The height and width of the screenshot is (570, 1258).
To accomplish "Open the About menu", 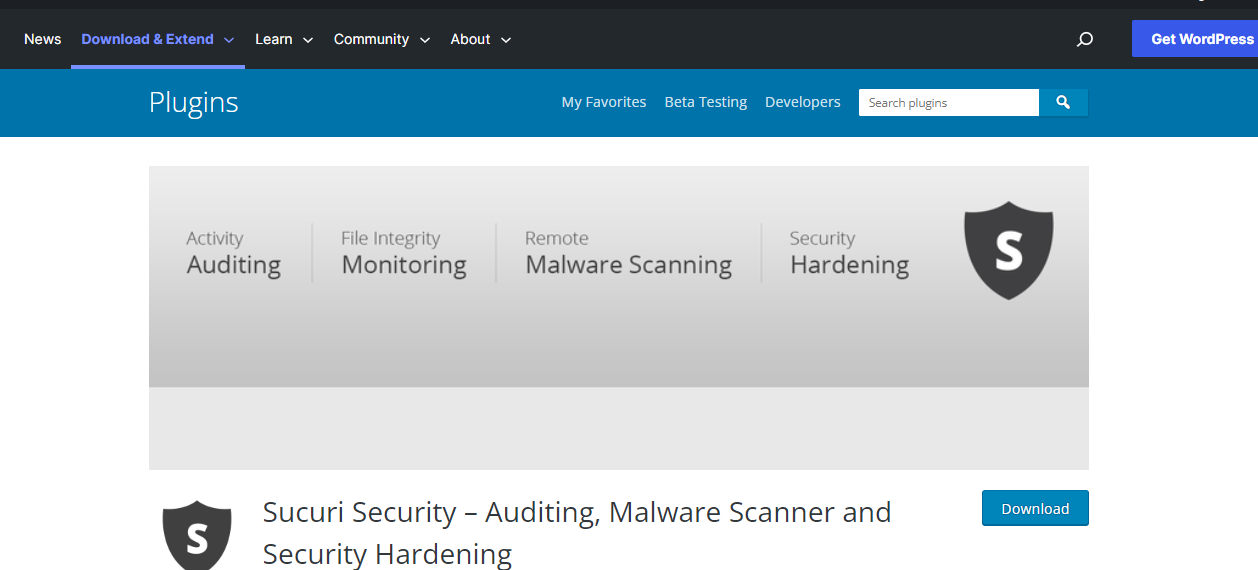I will coord(470,39).
